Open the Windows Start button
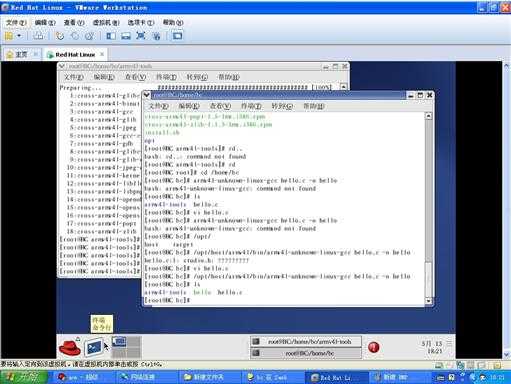This screenshot has height=384, width=511. 24,377
